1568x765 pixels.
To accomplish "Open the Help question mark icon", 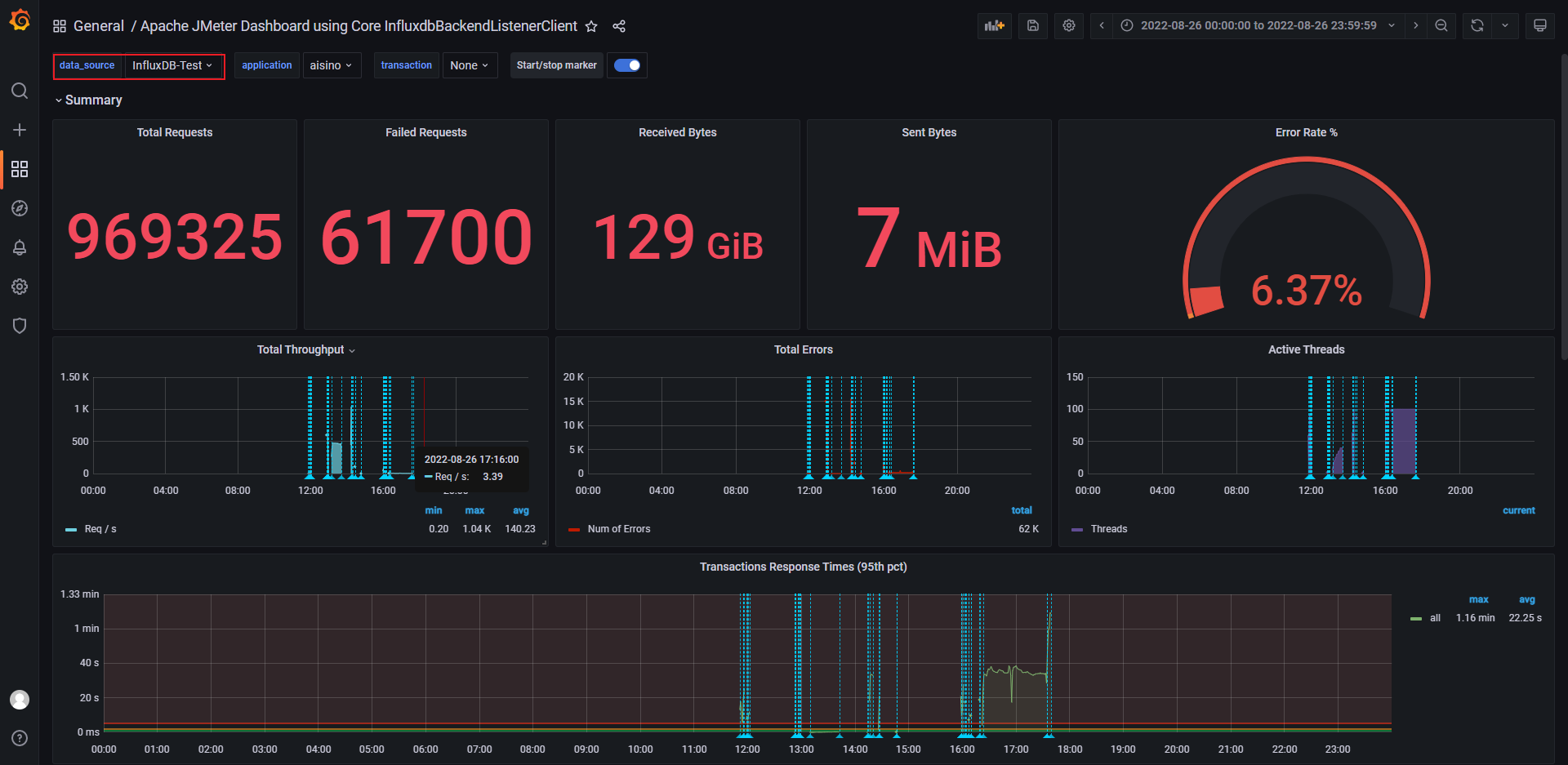I will pos(20,738).
